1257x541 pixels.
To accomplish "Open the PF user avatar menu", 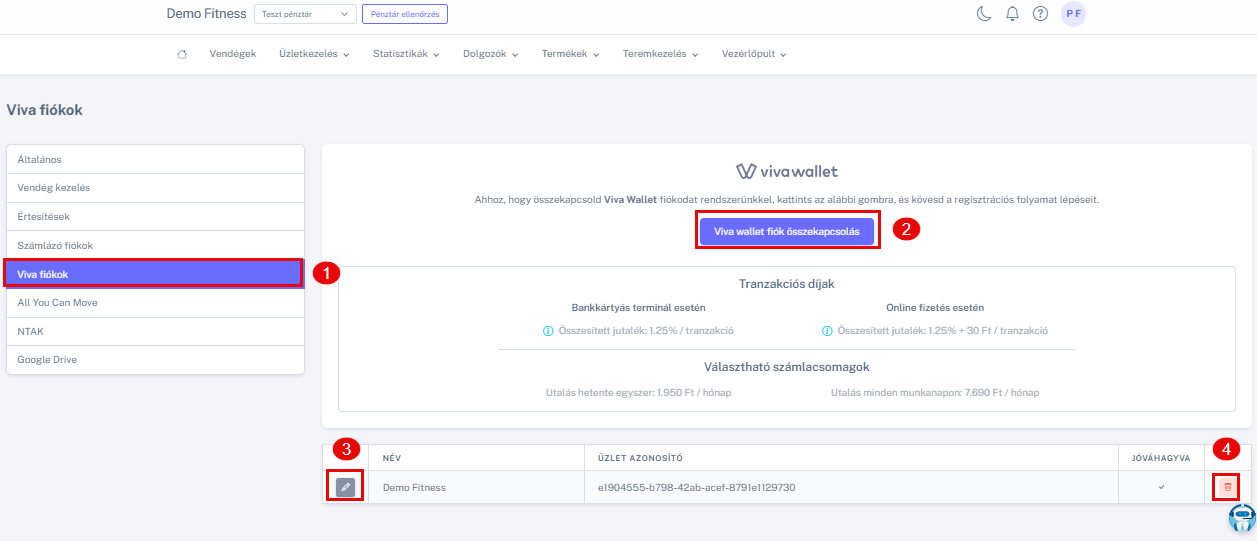I will [x=1073, y=14].
